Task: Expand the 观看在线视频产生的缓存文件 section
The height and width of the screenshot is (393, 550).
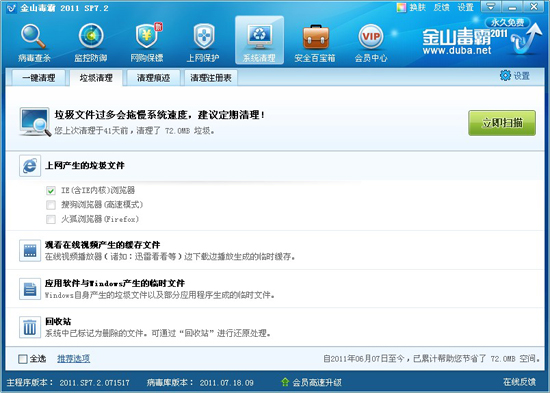Action: (x=275, y=251)
